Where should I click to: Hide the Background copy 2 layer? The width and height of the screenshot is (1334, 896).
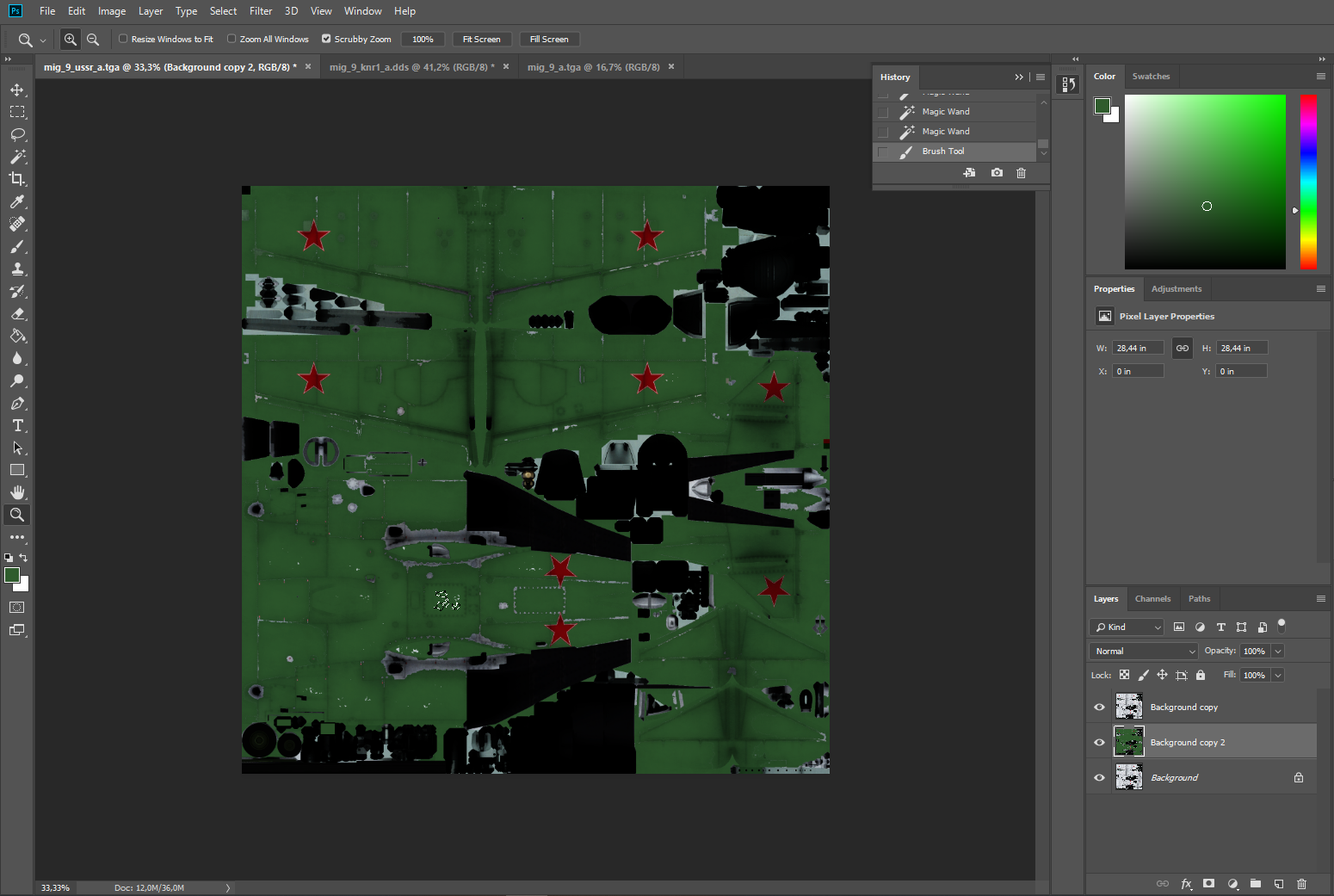pyautogui.click(x=1099, y=742)
